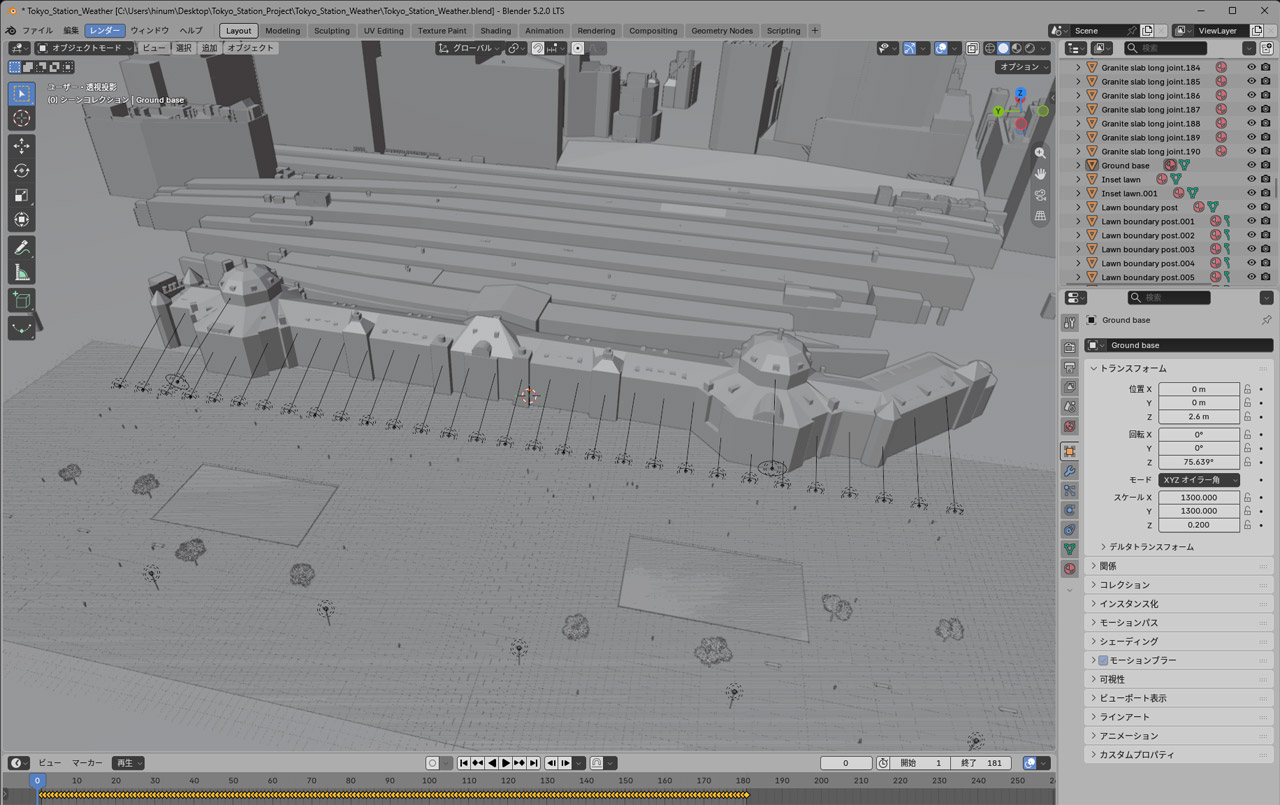Select the Scale tool
1280x805 pixels.
pos(21,195)
